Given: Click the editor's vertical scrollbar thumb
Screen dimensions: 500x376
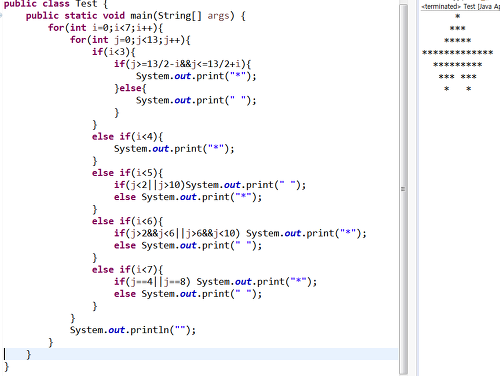Looking at the screenshot, I should pyautogui.click(x=403, y=189).
